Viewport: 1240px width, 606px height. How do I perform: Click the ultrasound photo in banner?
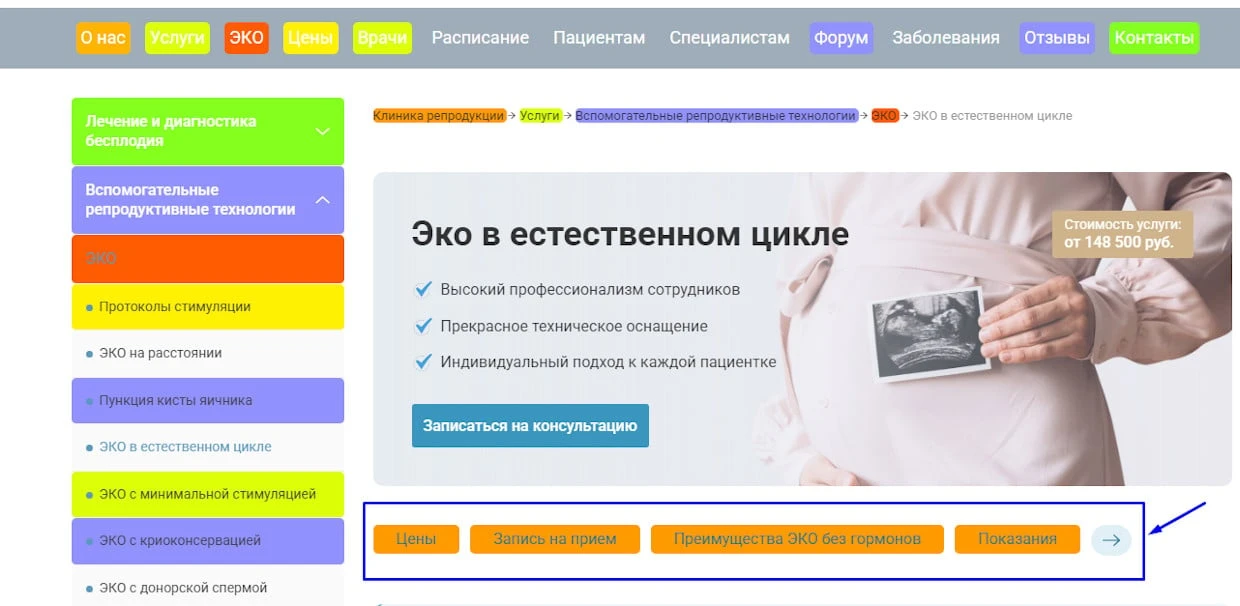coord(928,333)
